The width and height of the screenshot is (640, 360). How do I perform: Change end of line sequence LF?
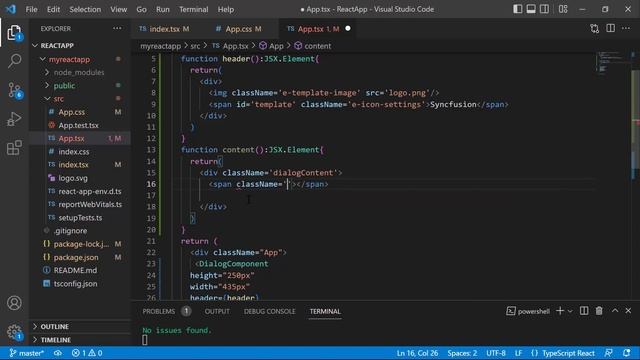pos(518,353)
